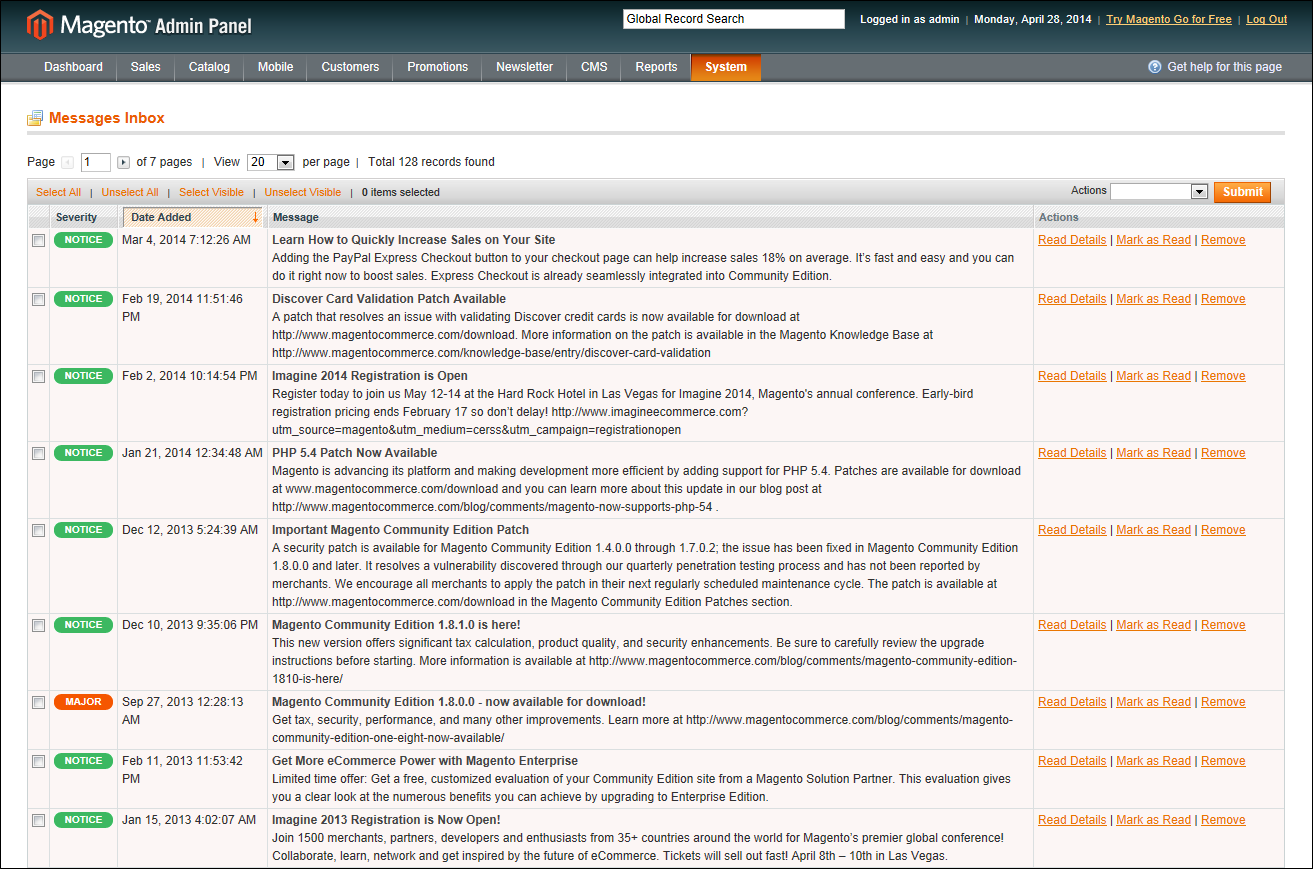Click Select All link
The image size is (1313, 869).
pyautogui.click(x=58, y=192)
